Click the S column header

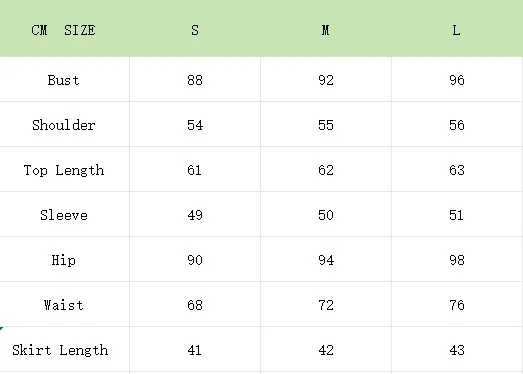[195, 28]
